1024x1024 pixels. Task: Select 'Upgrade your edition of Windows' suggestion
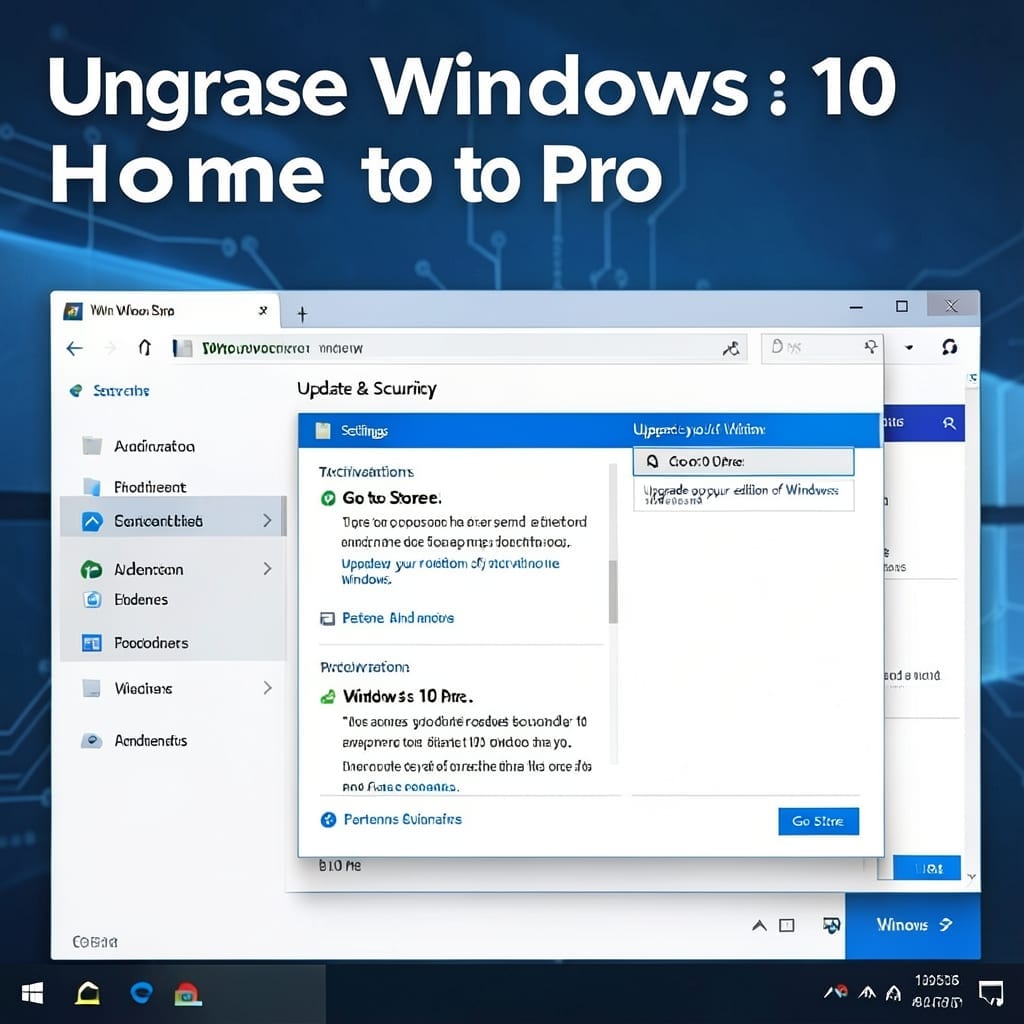point(743,494)
